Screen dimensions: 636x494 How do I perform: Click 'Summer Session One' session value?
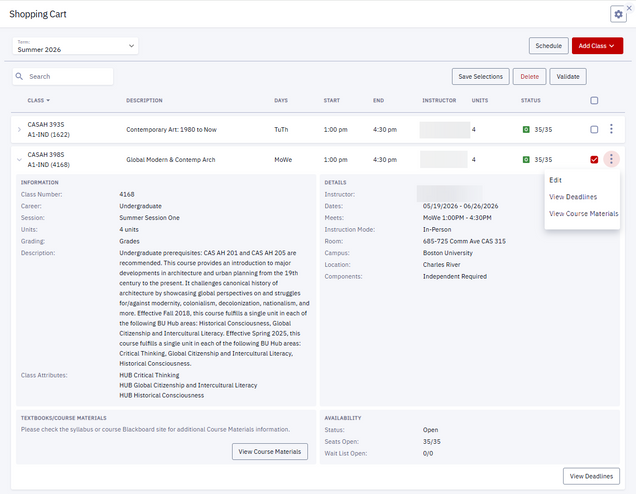click(x=149, y=218)
